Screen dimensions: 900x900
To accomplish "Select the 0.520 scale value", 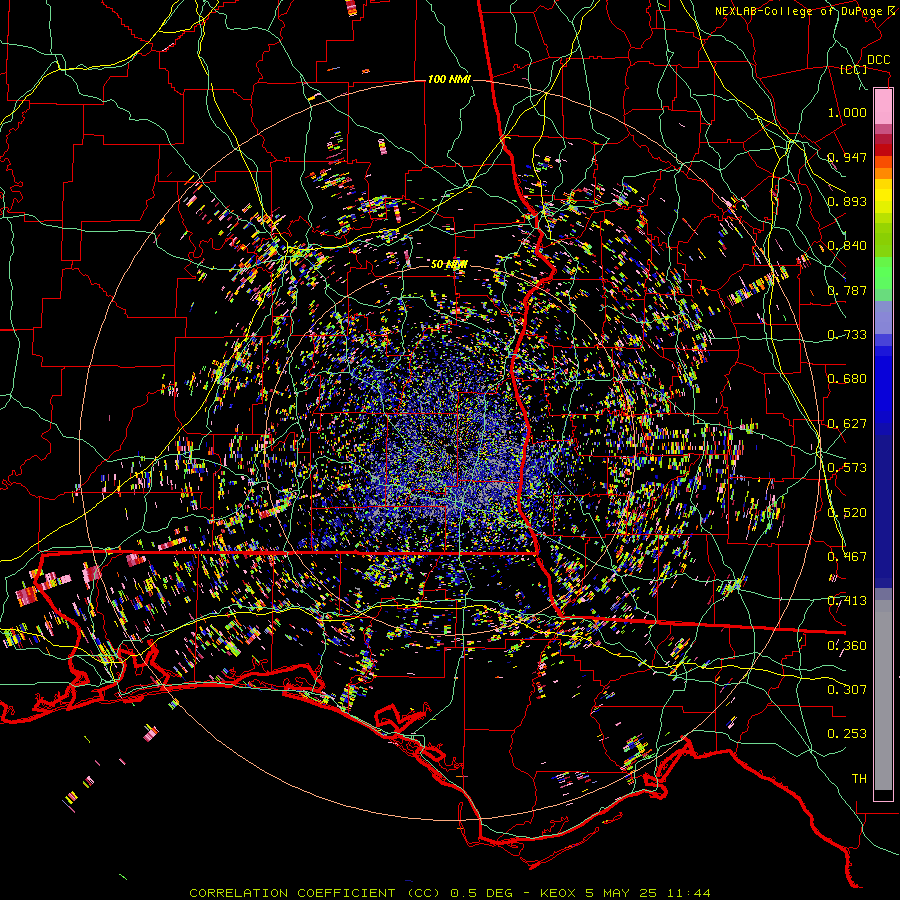I will point(847,513).
